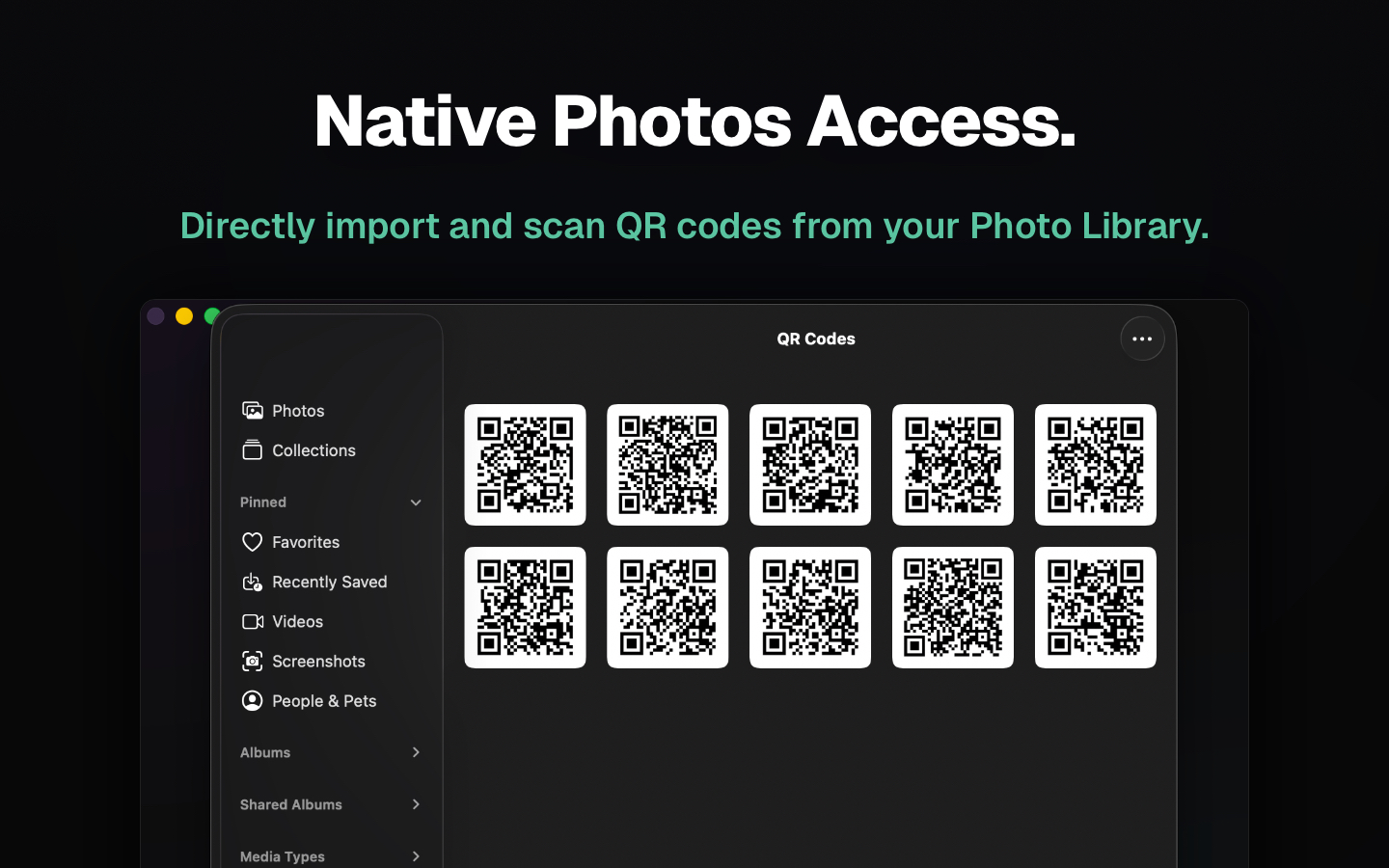Click the Screenshots capture icon
Viewport: 1389px width, 868px height.
(x=252, y=662)
